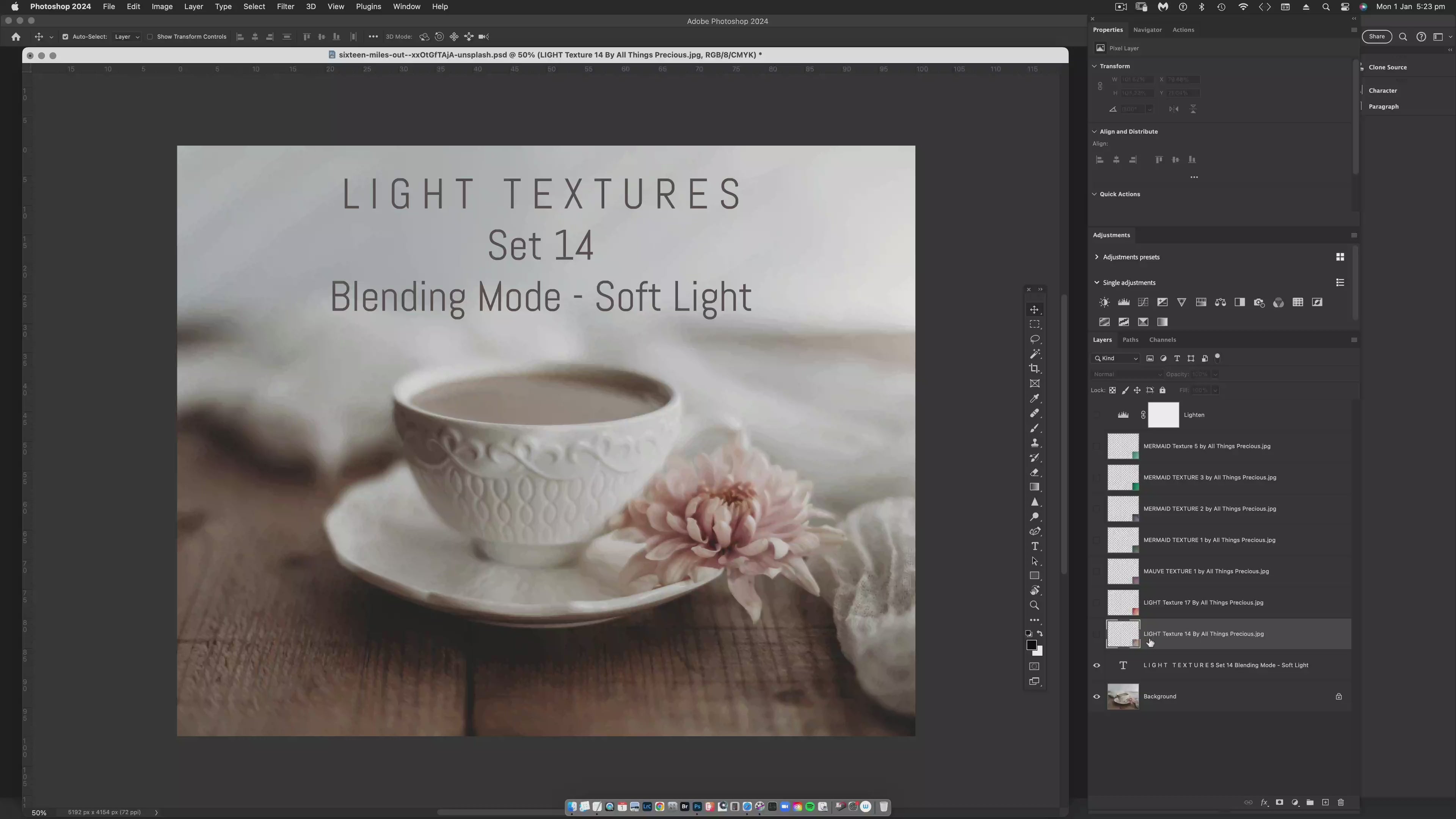Choose the Magic Wand tool

(1034, 354)
